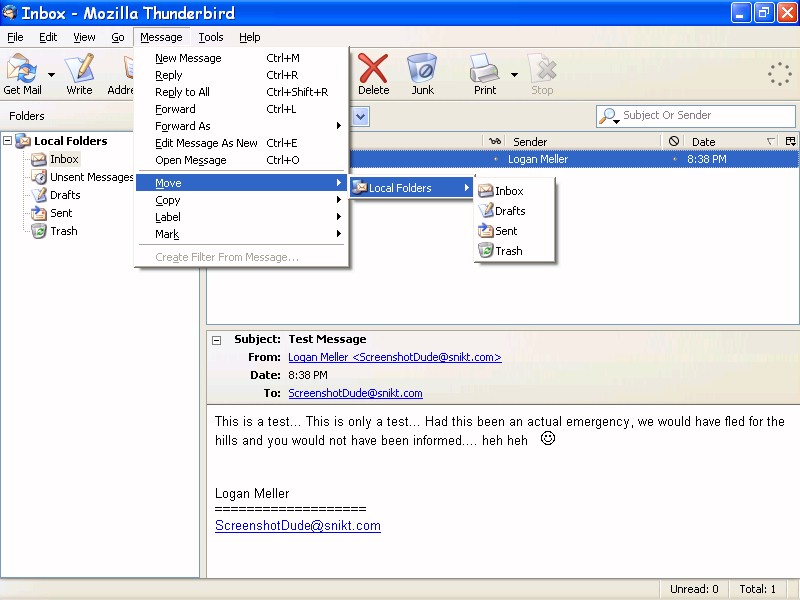Viewport: 800px width, 600px height.
Task: Choose New Message from Message menu
Action: (x=241, y=58)
